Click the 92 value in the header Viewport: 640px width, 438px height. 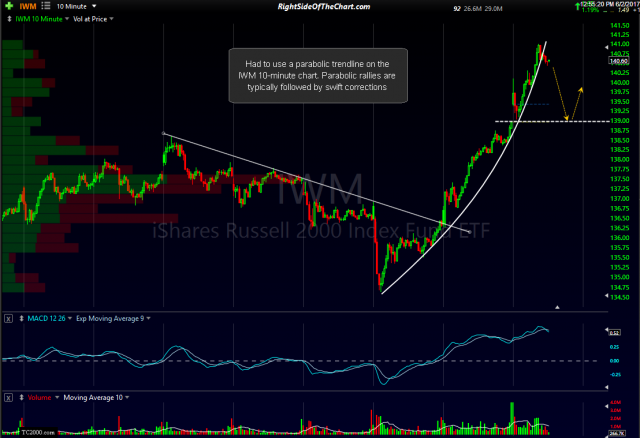coord(457,9)
